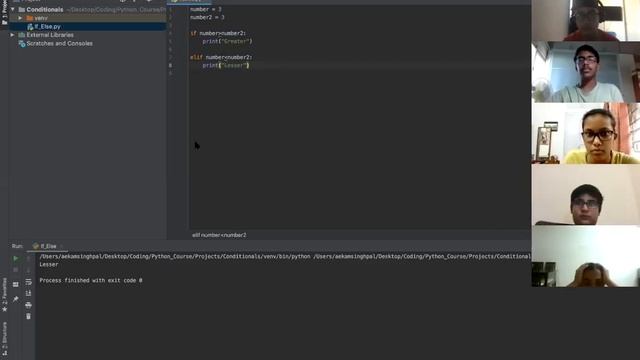Click line number 8 in the editor gutter
Screen dimensions: 640x360
click(x=170, y=65)
